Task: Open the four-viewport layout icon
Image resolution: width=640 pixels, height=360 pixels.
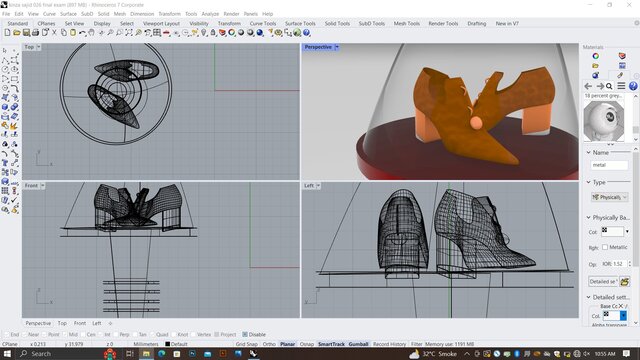Action: click(157, 33)
